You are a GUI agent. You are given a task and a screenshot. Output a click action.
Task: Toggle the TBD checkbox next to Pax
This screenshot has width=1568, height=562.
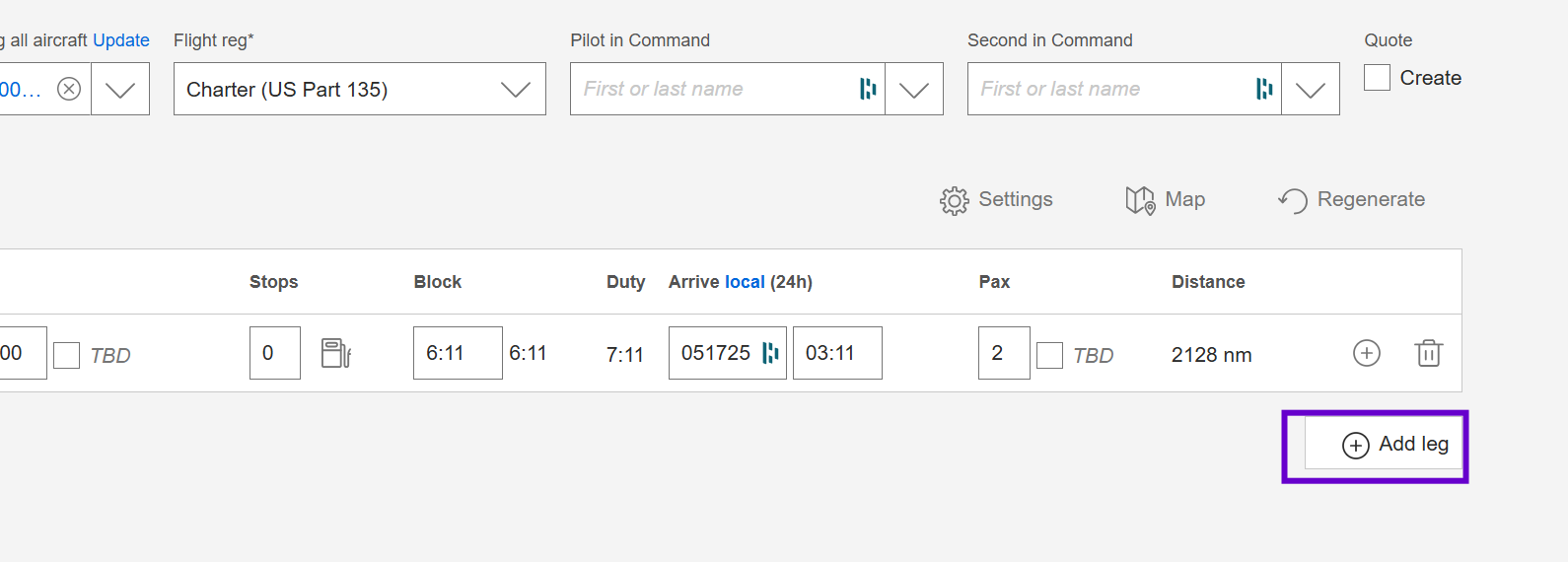[1049, 355]
